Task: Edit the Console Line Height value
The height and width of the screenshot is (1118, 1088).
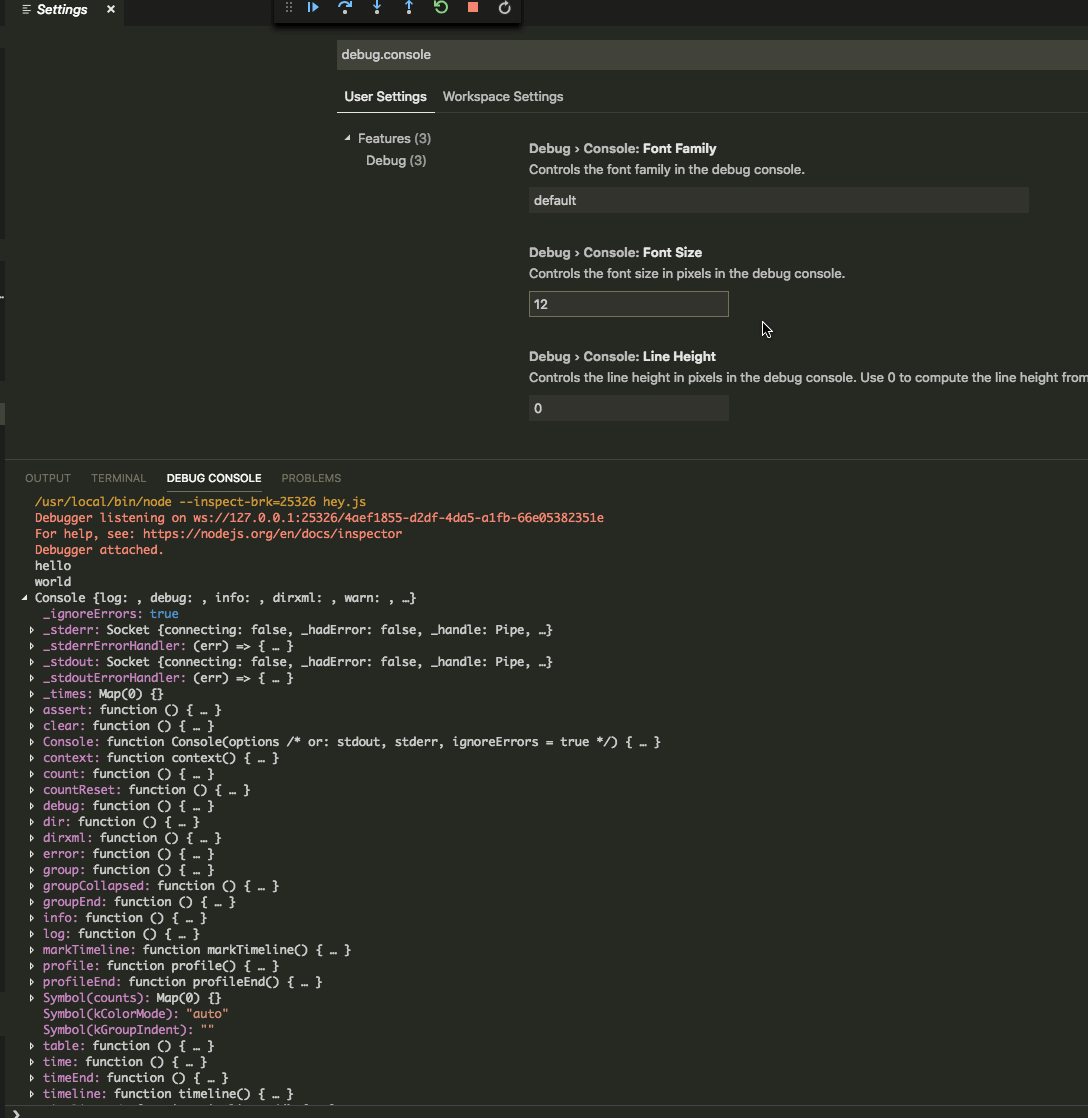Action: coord(628,408)
